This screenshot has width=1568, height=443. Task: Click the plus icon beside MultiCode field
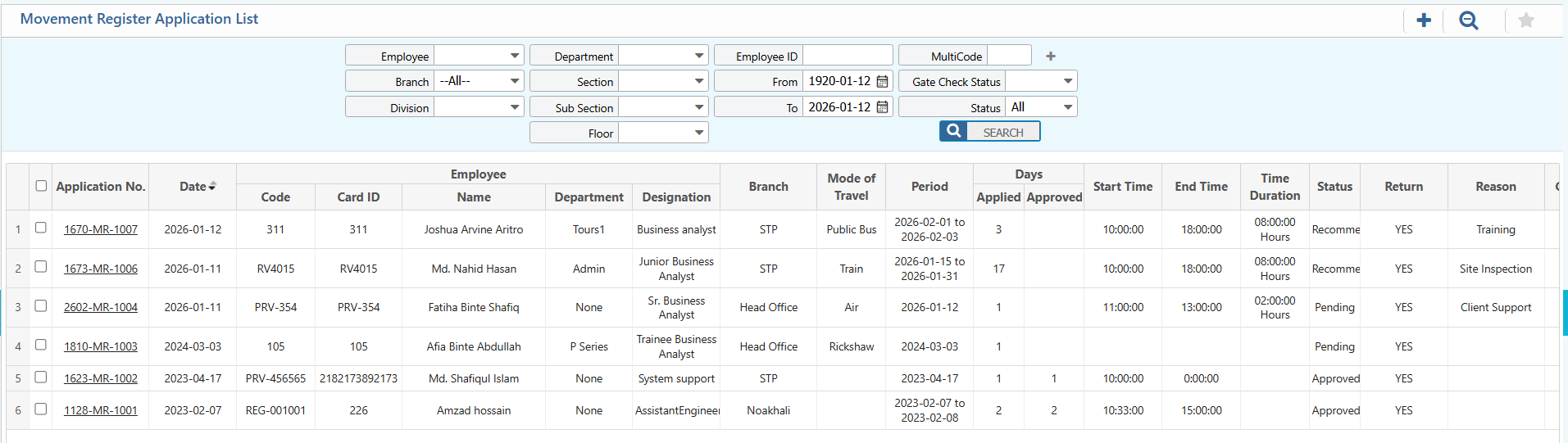point(1050,57)
